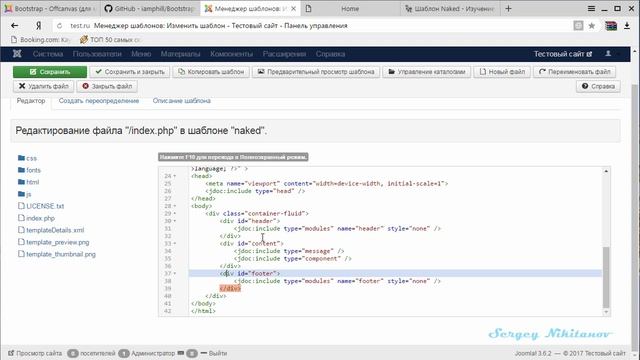Open the browser hamburger menu
Screen dimensions: 640x360
coord(591,9)
